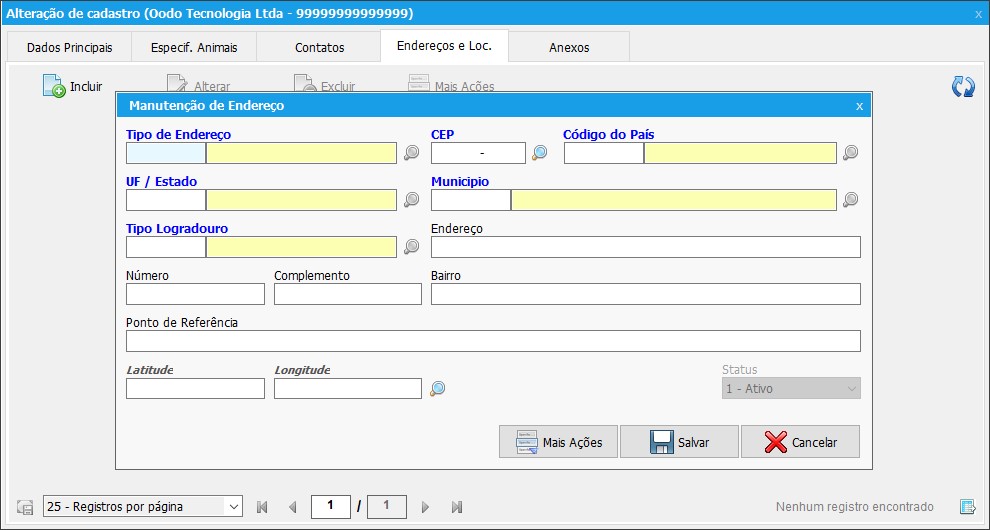Click the yellow UF / Estado description field
This screenshot has width=990, height=530.
coord(302,200)
